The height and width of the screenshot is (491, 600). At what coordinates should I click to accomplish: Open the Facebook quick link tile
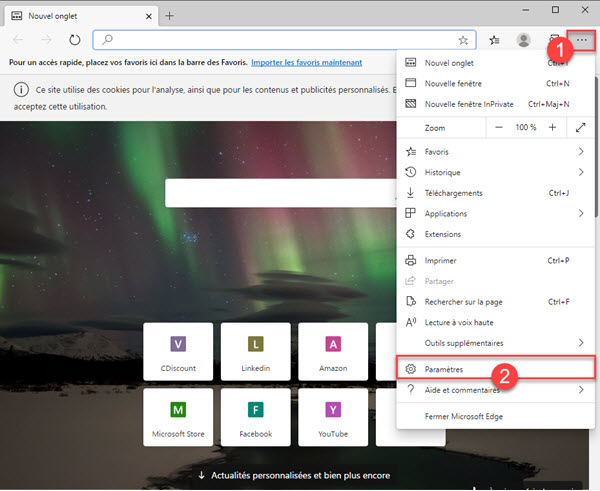point(256,418)
